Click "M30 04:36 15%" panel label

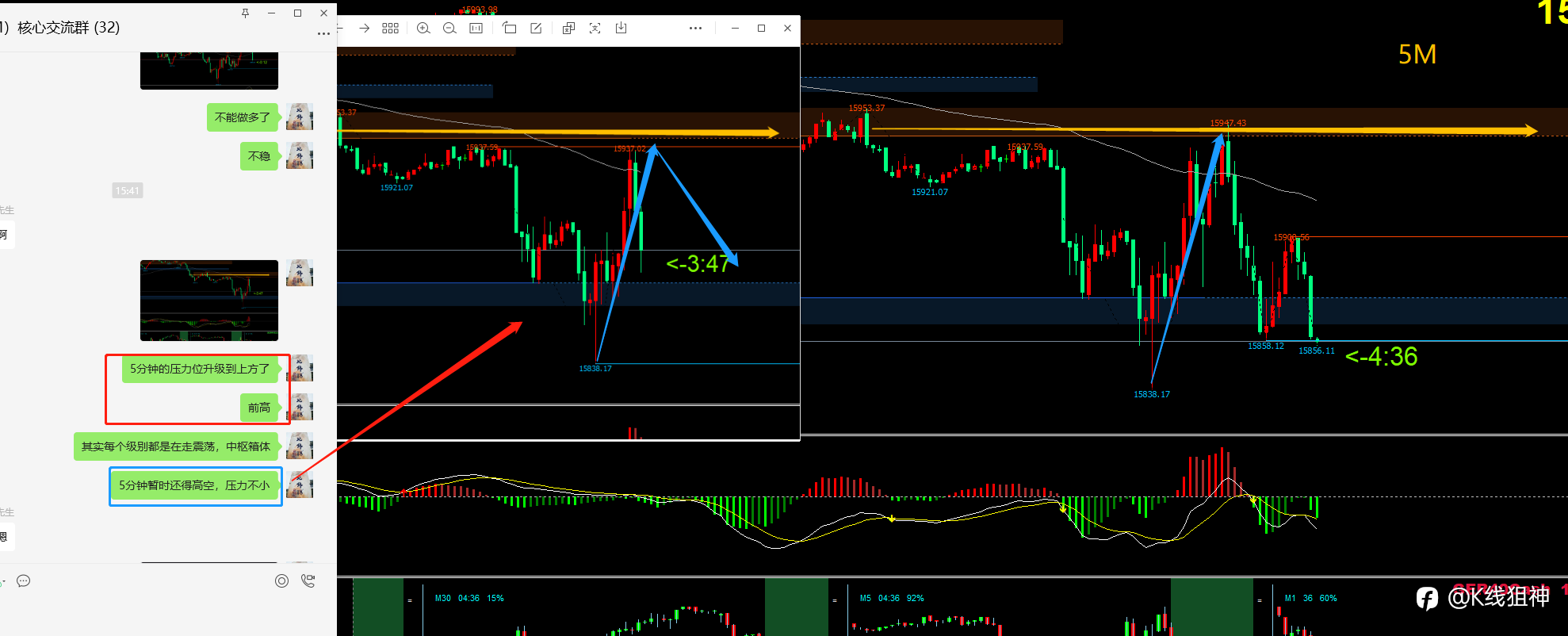point(468,599)
